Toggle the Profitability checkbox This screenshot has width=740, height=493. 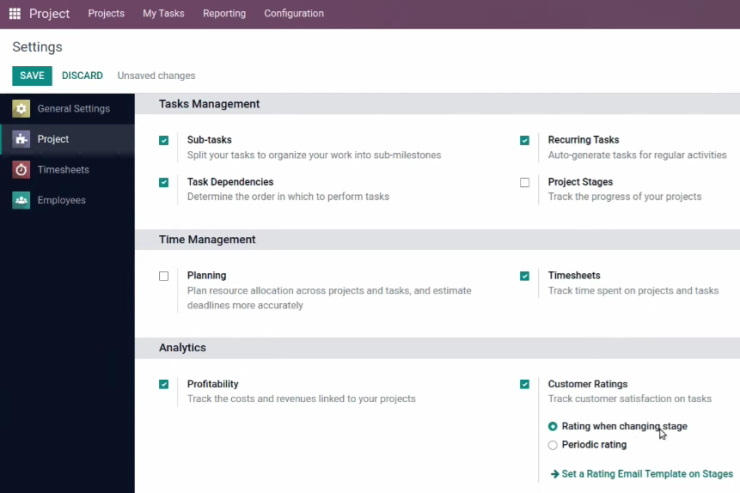click(x=164, y=384)
